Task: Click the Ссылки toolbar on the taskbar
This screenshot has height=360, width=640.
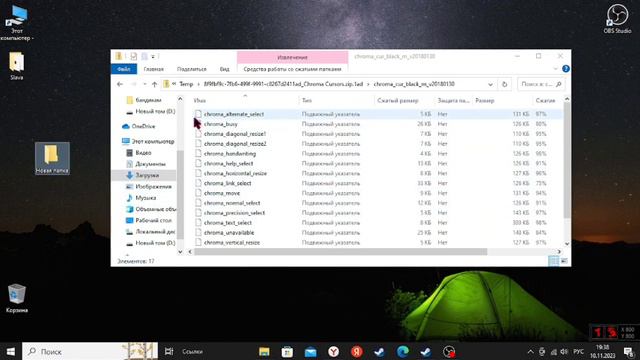Action: click(x=192, y=351)
